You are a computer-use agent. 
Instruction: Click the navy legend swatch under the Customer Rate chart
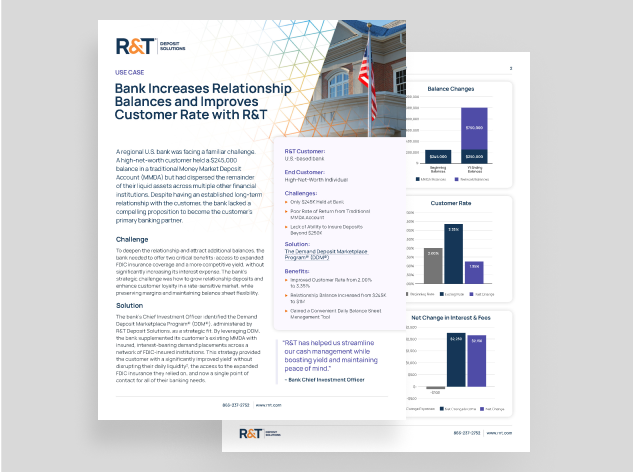[442, 294]
